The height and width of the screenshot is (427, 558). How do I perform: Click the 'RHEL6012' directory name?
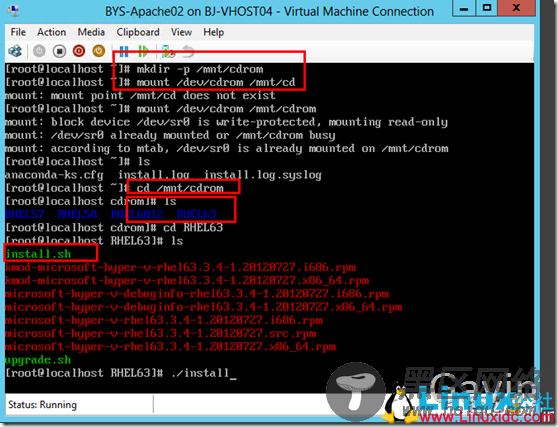pyautogui.click(x=137, y=214)
